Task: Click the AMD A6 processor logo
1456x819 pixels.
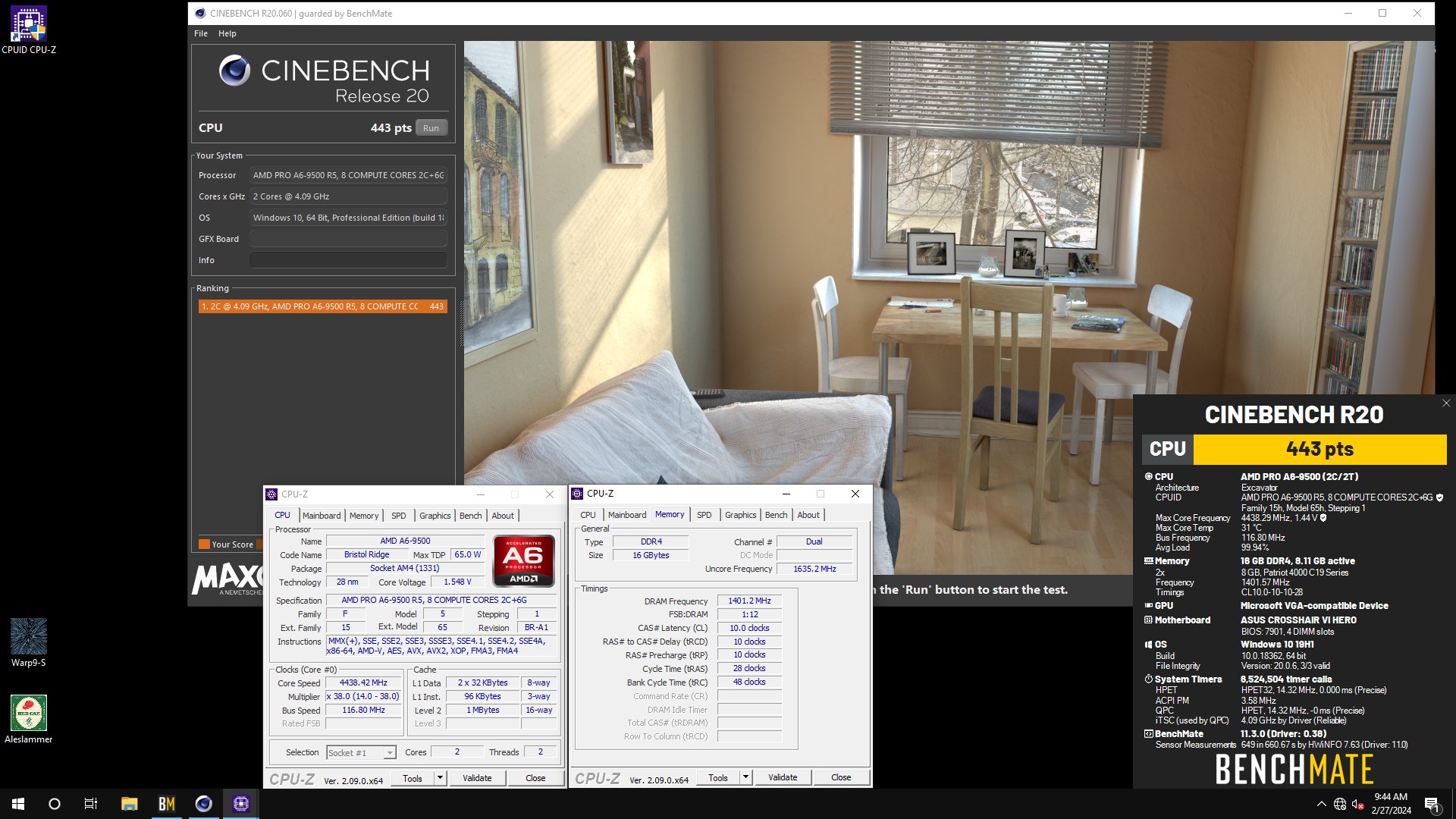Action: tap(523, 560)
